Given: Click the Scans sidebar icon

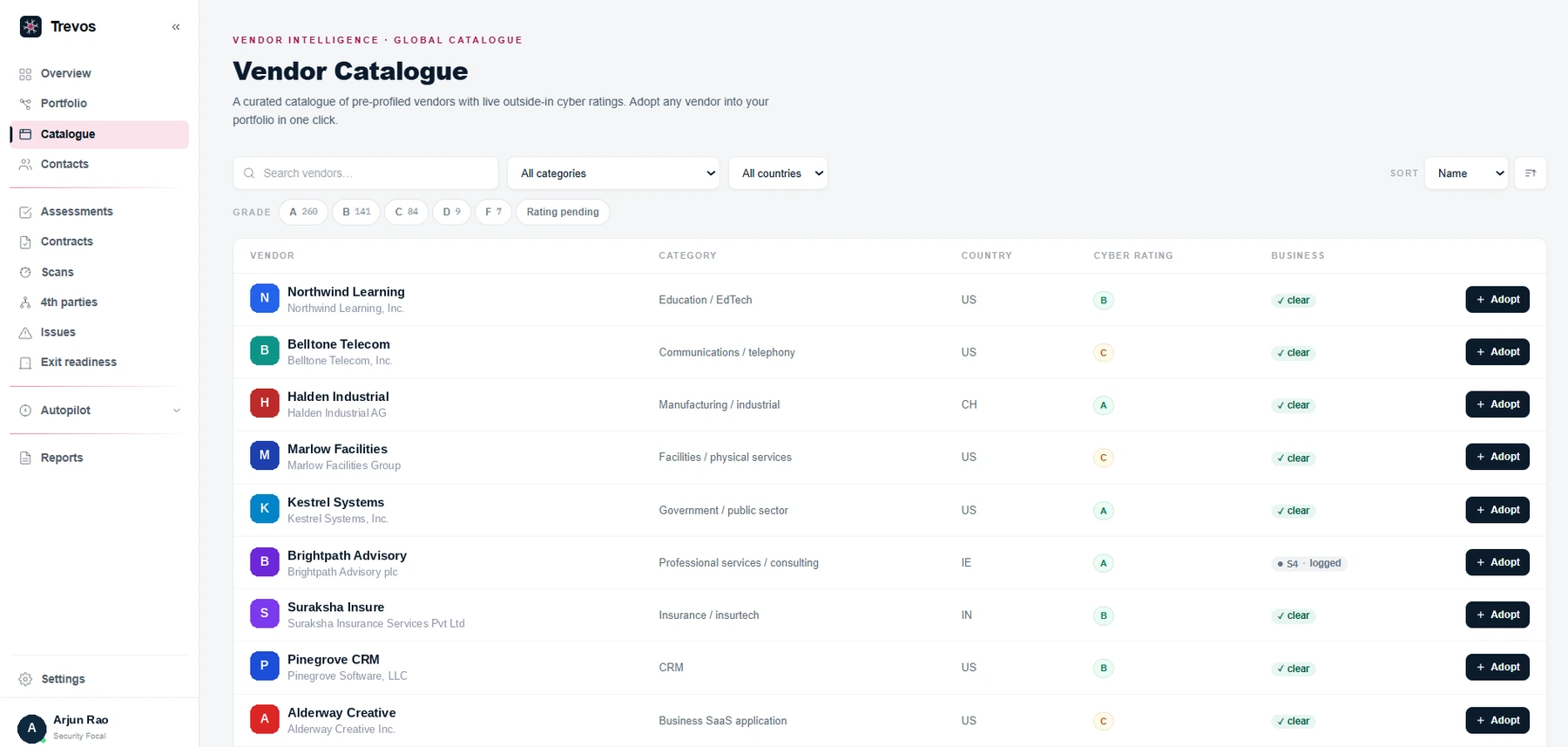Looking at the screenshot, I should point(25,272).
